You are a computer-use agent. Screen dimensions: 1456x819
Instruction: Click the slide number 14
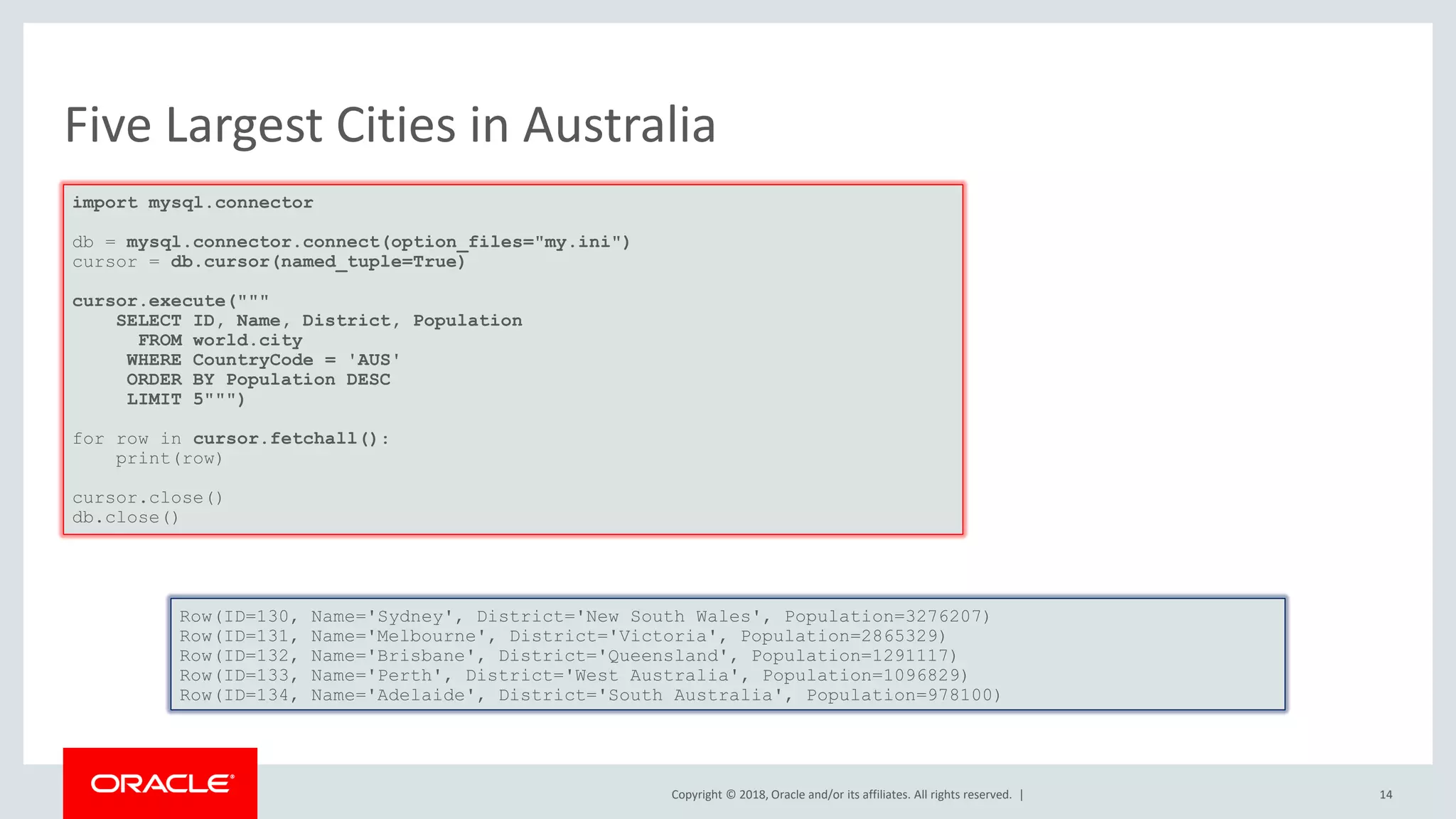pyautogui.click(x=1385, y=795)
